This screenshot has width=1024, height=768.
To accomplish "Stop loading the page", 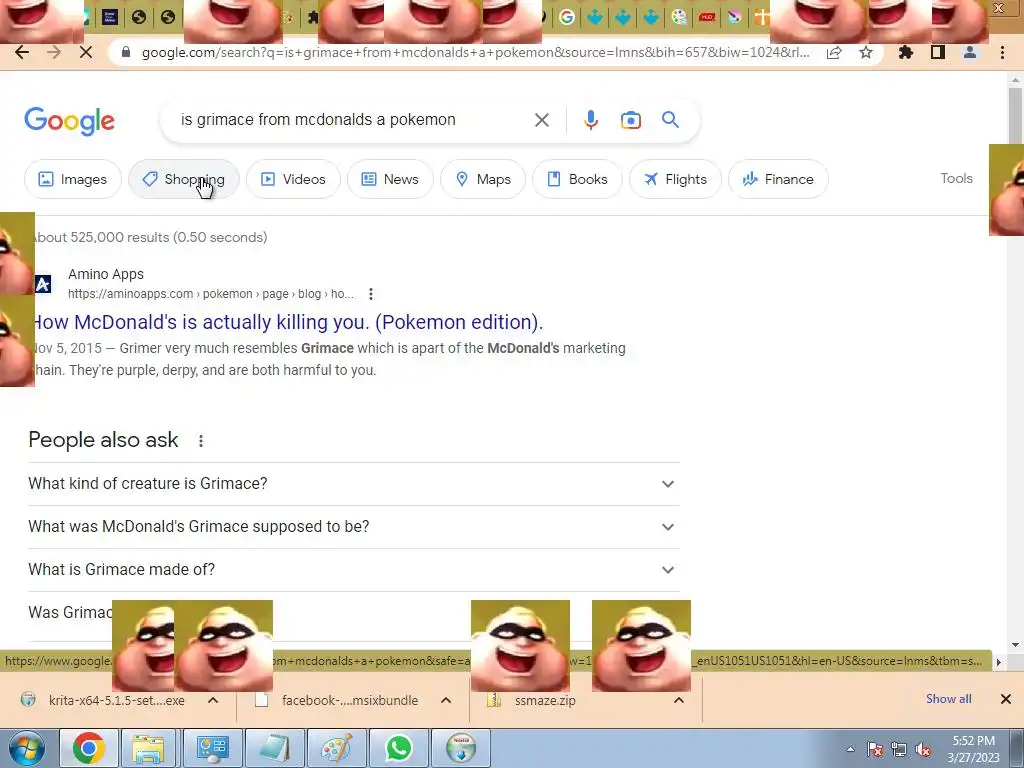I will click(86, 53).
